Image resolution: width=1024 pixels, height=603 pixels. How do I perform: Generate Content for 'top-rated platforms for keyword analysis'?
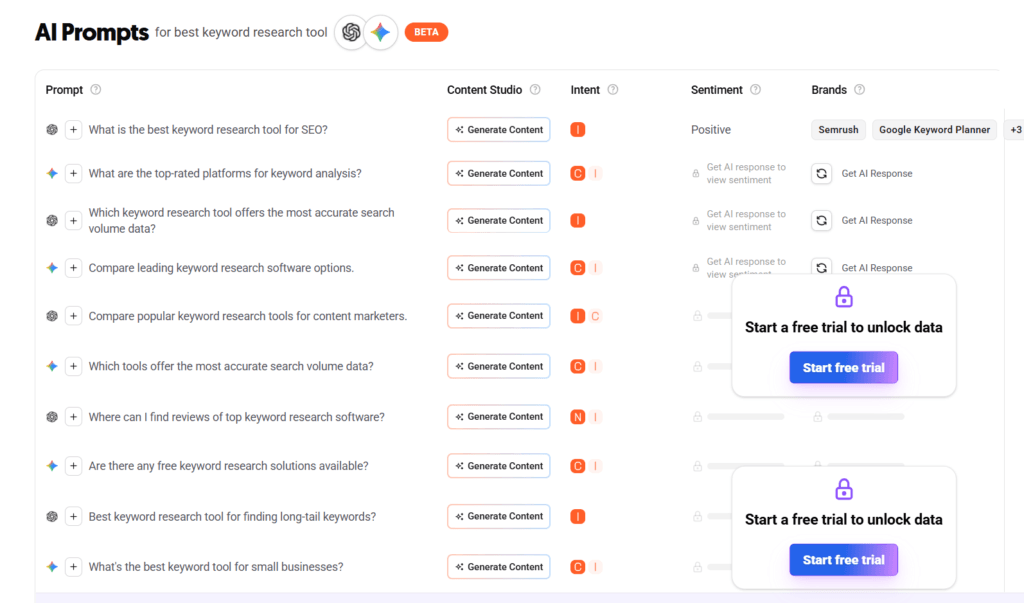[x=499, y=173]
